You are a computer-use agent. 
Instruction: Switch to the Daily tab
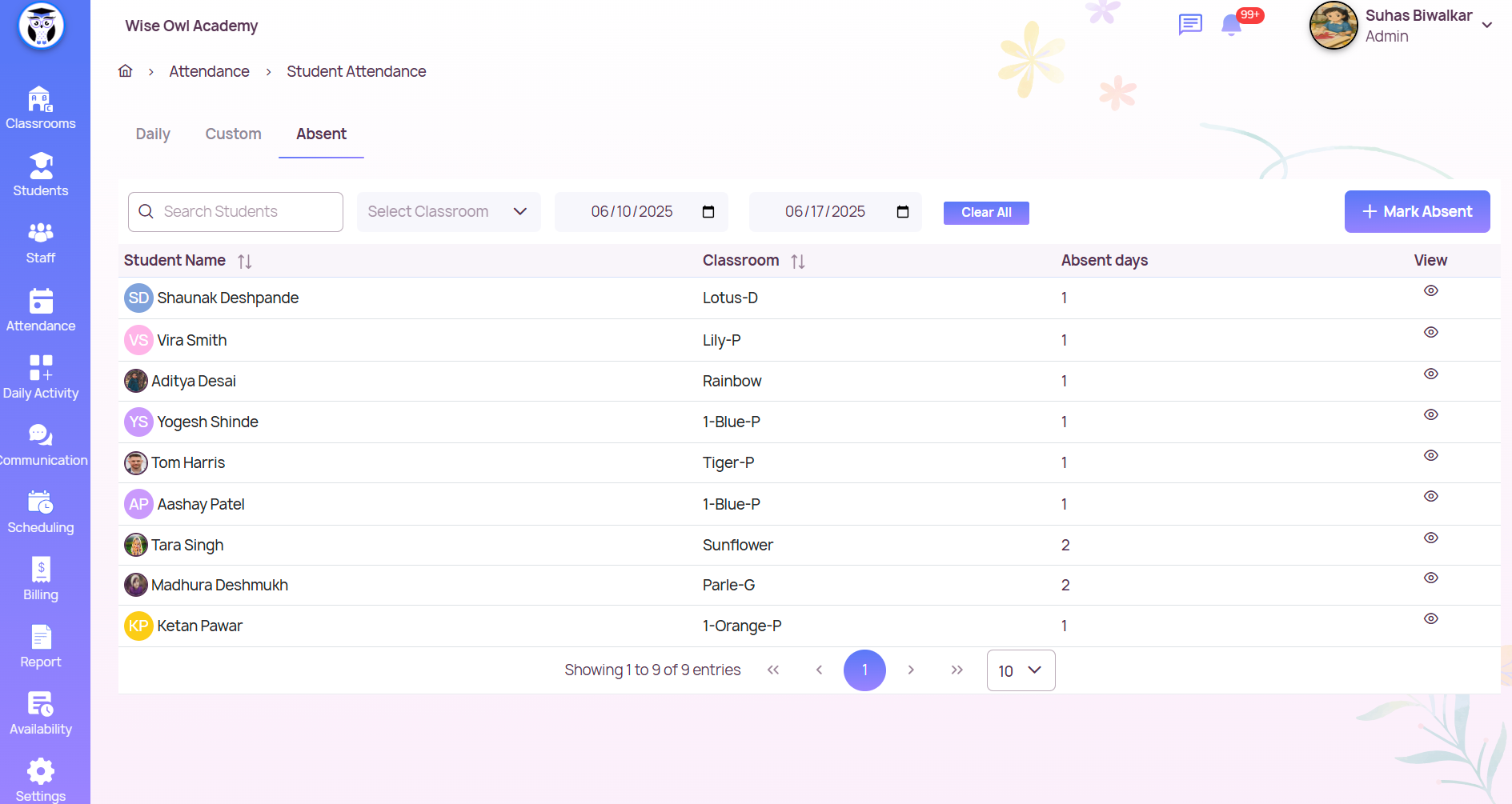tap(153, 134)
